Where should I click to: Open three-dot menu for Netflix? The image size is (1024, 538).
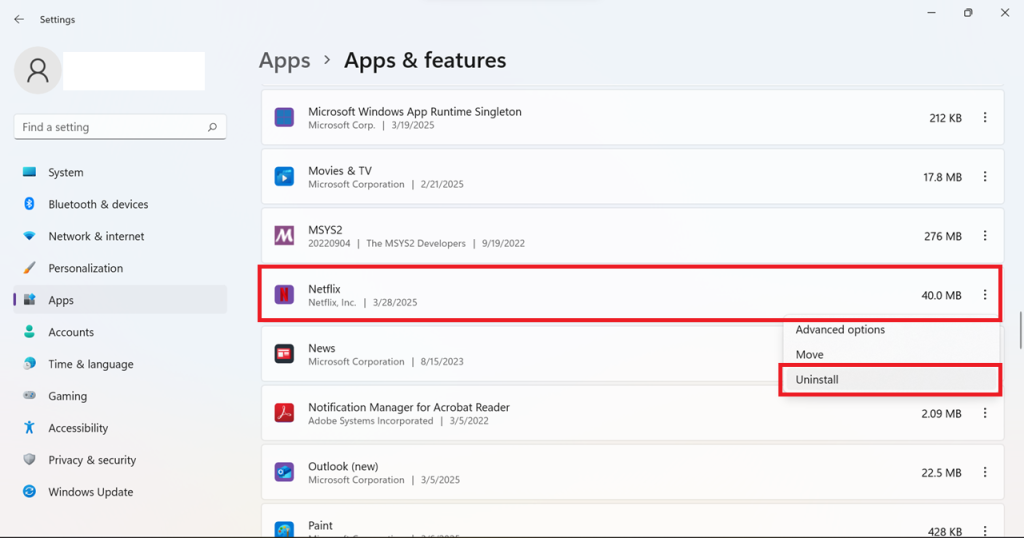[x=985, y=295]
